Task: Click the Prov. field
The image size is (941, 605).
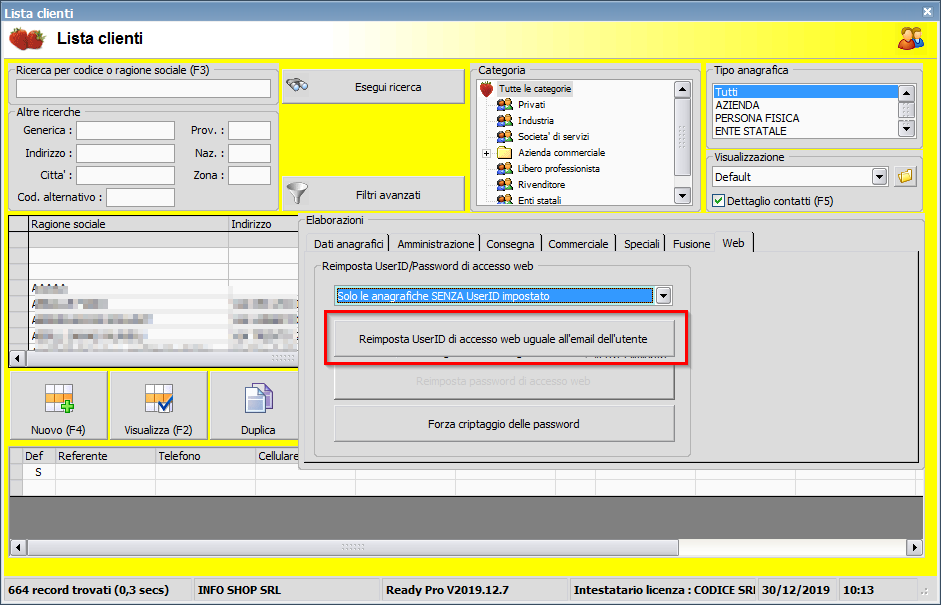Action: point(250,130)
